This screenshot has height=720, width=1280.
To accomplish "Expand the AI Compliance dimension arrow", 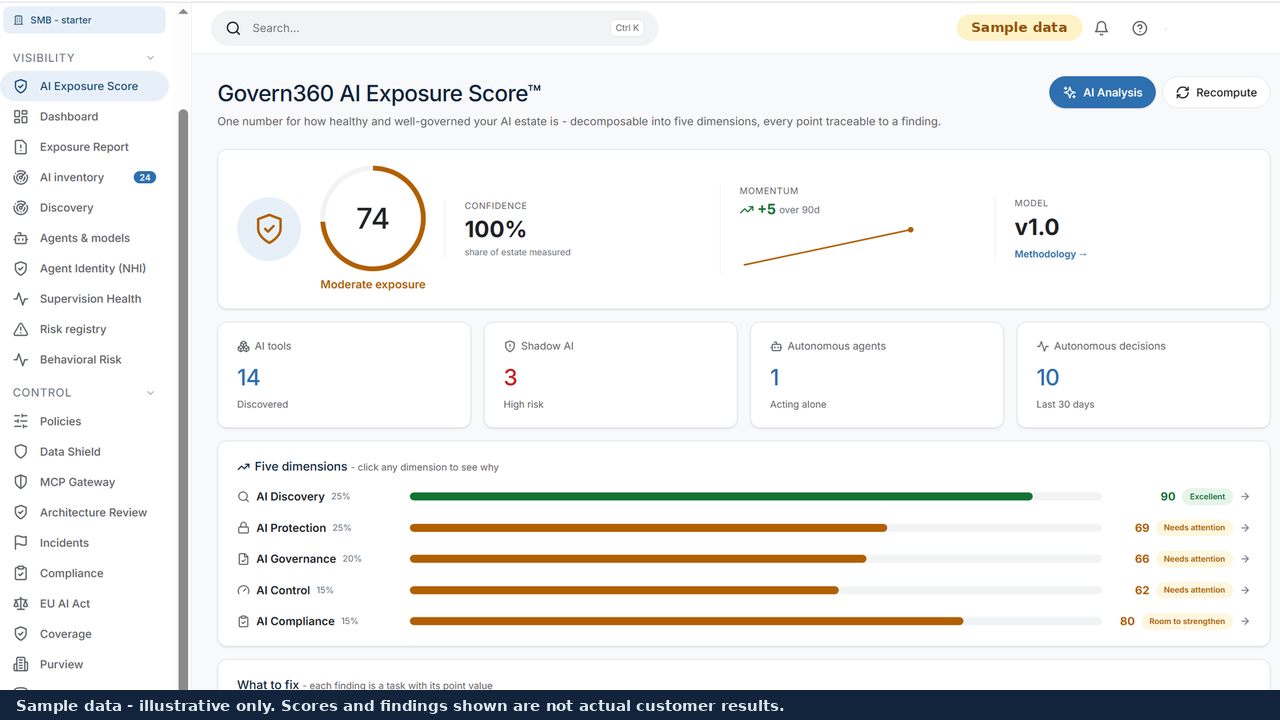I will pyautogui.click(x=1245, y=621).
